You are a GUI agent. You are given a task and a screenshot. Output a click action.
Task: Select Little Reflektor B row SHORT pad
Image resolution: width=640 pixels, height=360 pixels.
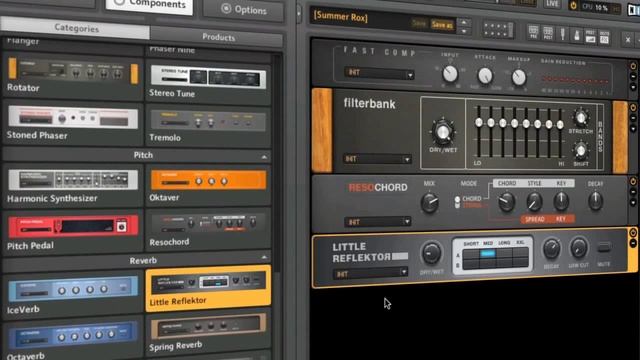pos(471,264)
